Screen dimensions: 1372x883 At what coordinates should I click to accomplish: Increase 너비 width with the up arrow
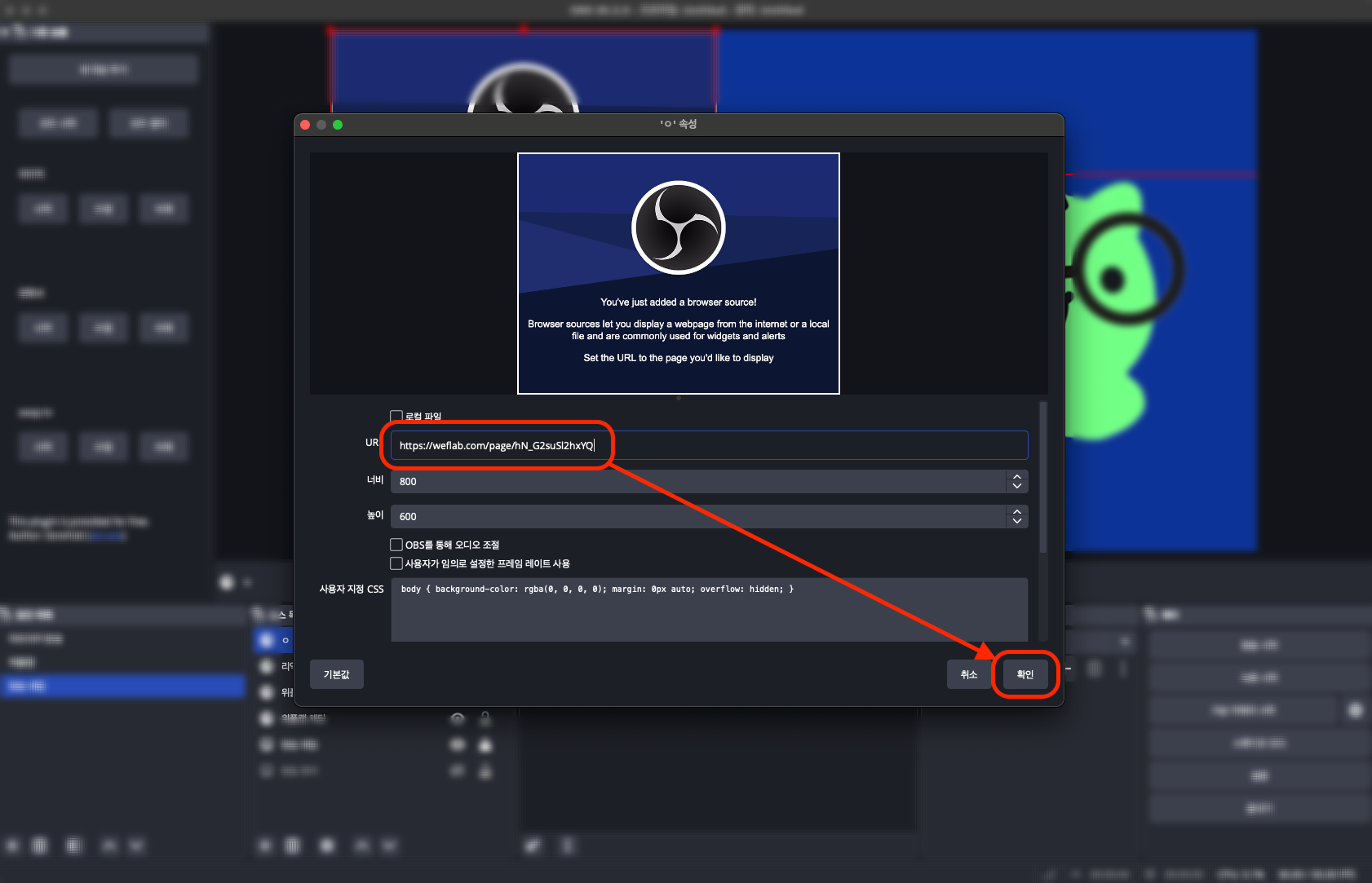(1017, 476)
